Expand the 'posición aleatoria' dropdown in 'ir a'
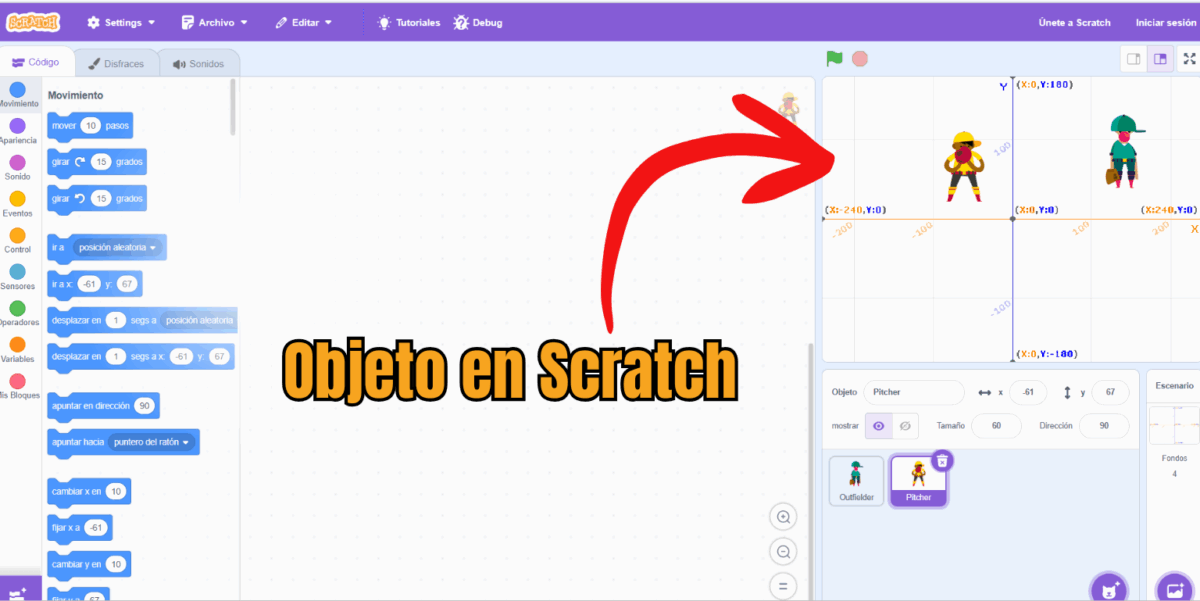The width and height of the screenshot is (1200, 601). [118, 247]
